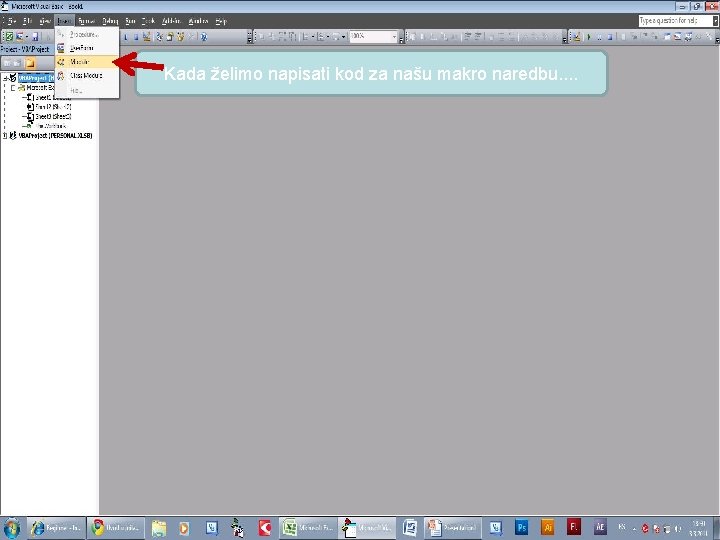Open the Edit menu
This screenshot has width=720, height=540.
28,21
